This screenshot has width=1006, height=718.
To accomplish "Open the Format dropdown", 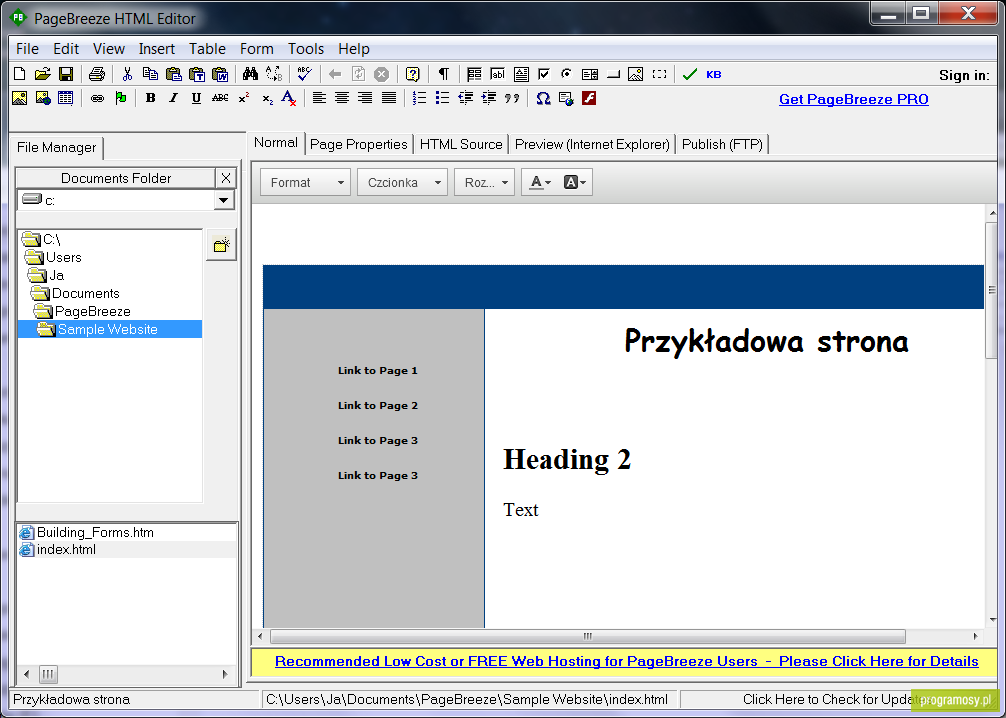I will pyautogui.click(x=305, y=182).
